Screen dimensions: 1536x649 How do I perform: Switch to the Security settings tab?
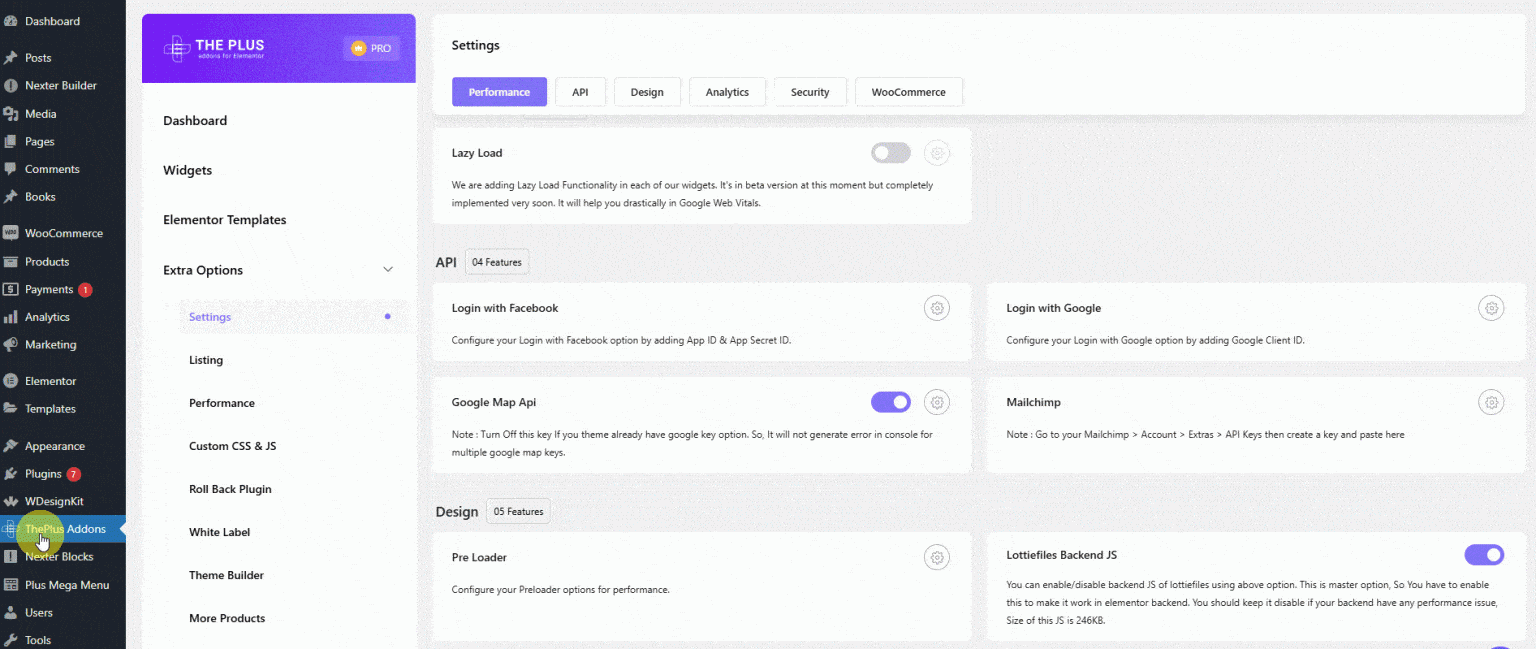click(810, 91)
